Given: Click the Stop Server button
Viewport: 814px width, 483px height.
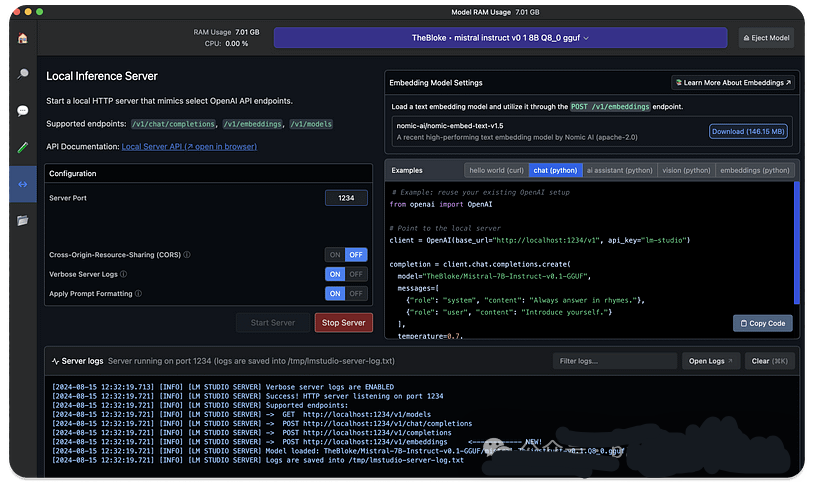Looking at the screenshot, I should pos(344,323).
